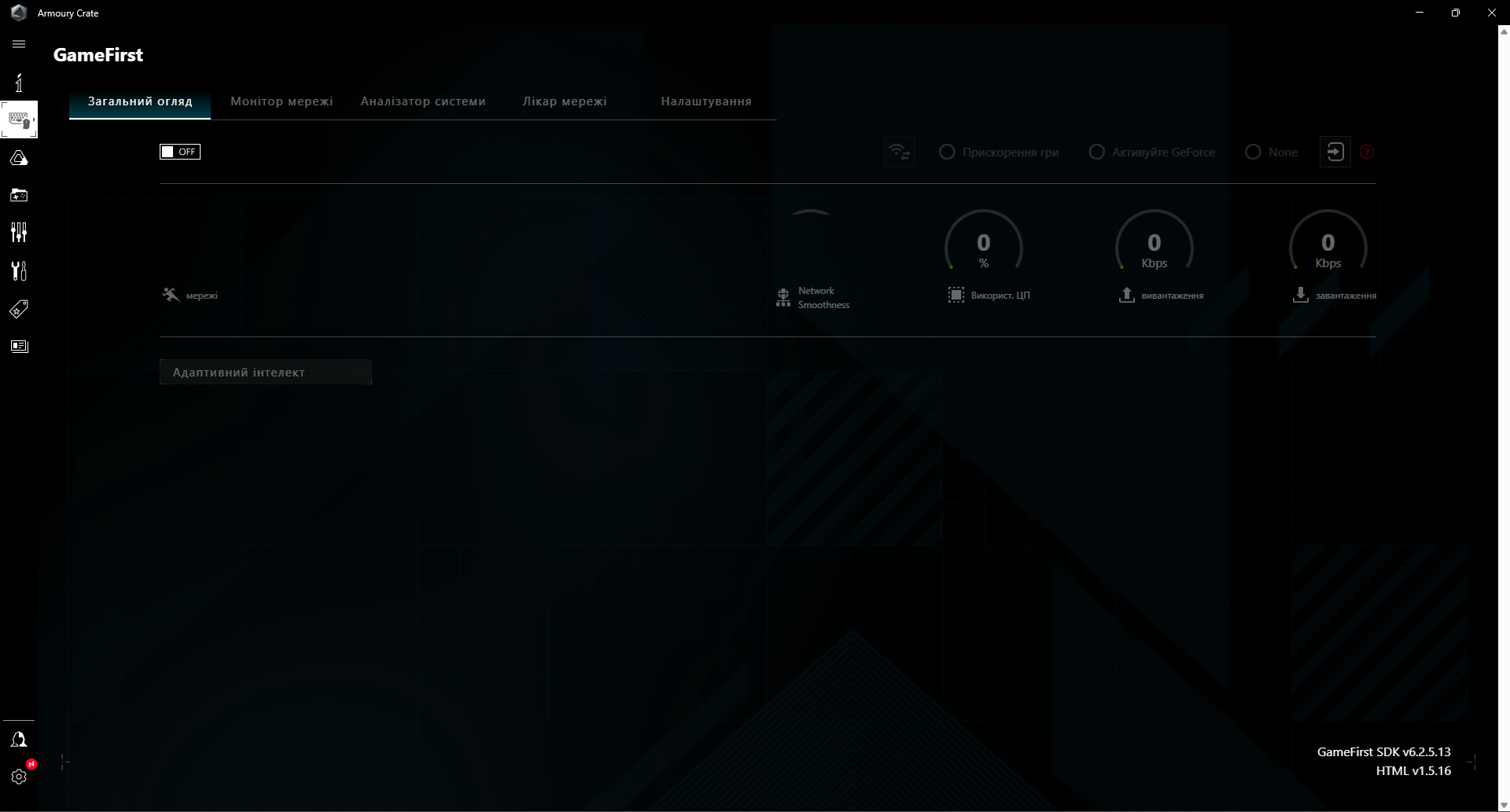The height and width of the screenshot is (812, 1510).
Task: Click the Network Smoothness label
Action: (823, 298)
